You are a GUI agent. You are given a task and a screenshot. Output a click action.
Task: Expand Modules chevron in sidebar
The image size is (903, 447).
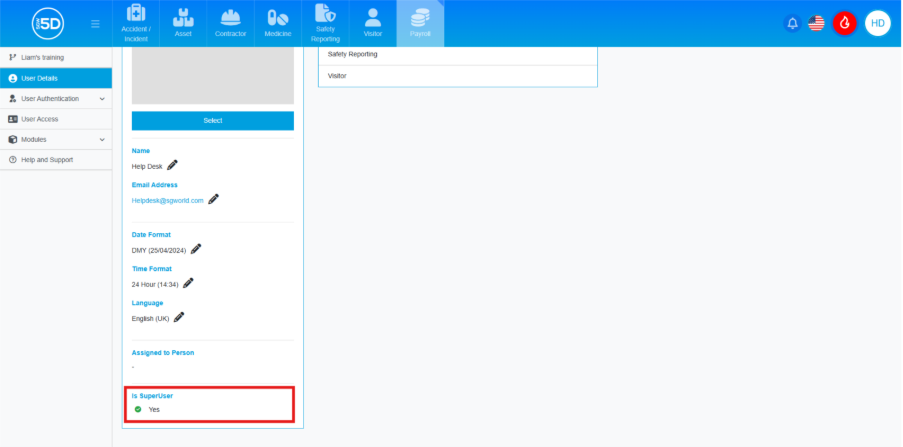pos(102,140)
